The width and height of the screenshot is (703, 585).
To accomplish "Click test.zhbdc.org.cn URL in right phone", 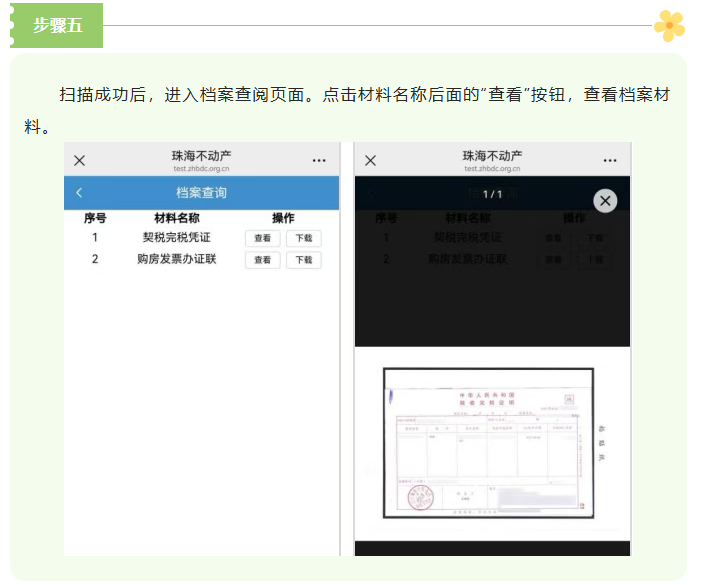I will [492, 169].
